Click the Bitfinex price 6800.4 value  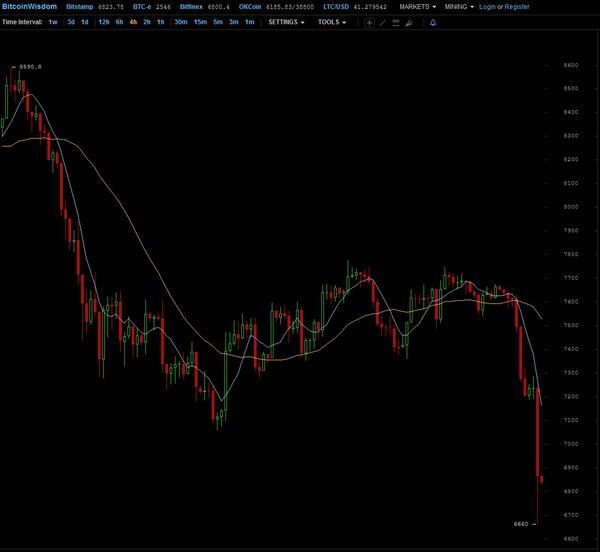click(x=218, y=7)
